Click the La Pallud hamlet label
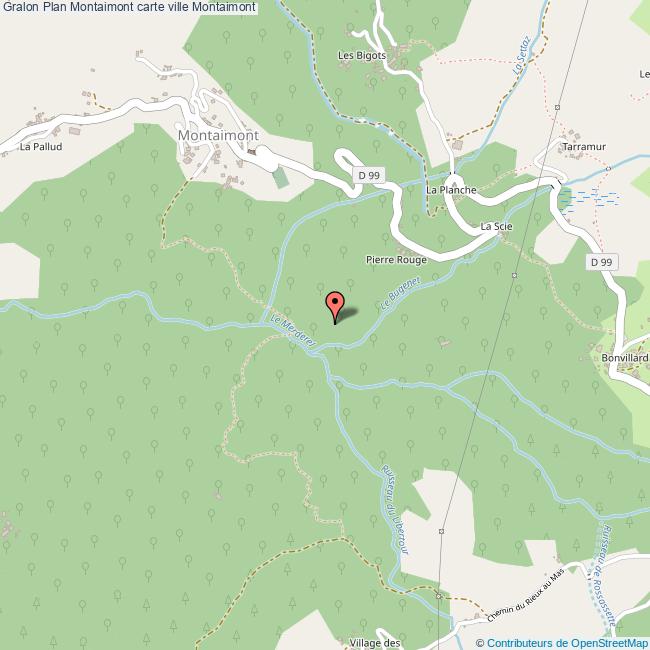This screenshot has width=650, height=650. (x=41, y=146)
